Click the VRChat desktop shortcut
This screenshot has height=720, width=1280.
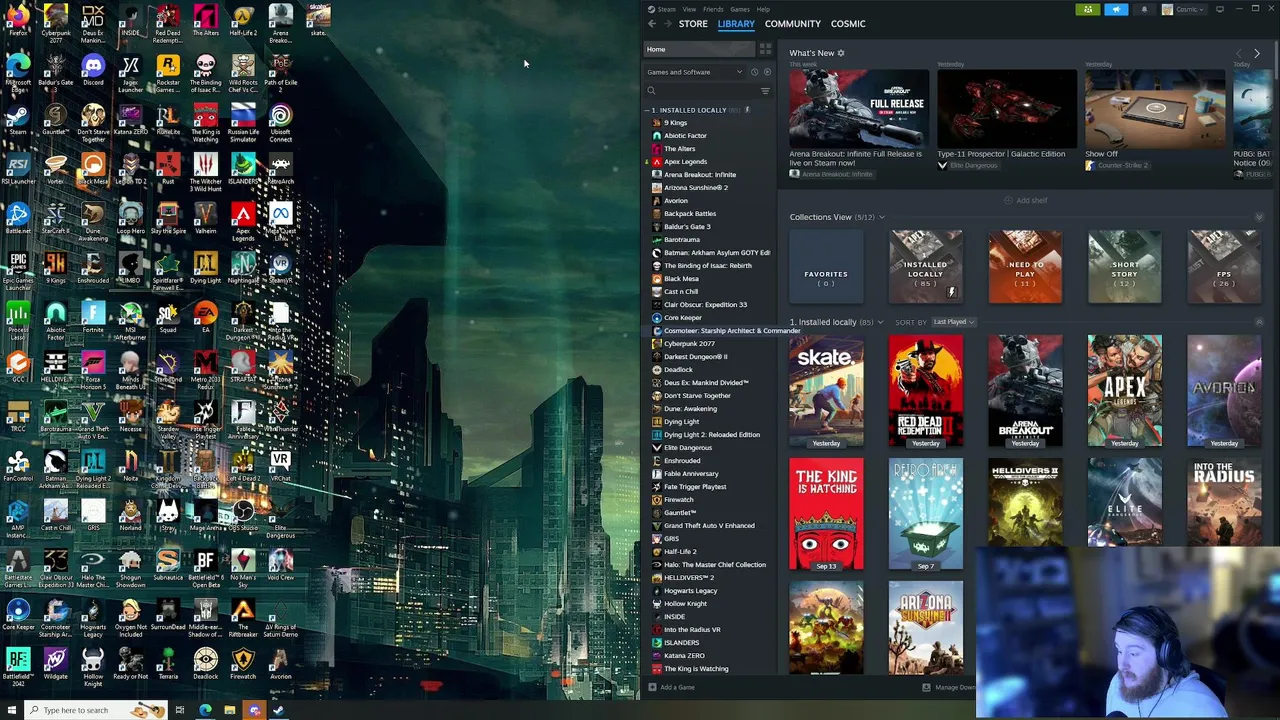point(280,466)
